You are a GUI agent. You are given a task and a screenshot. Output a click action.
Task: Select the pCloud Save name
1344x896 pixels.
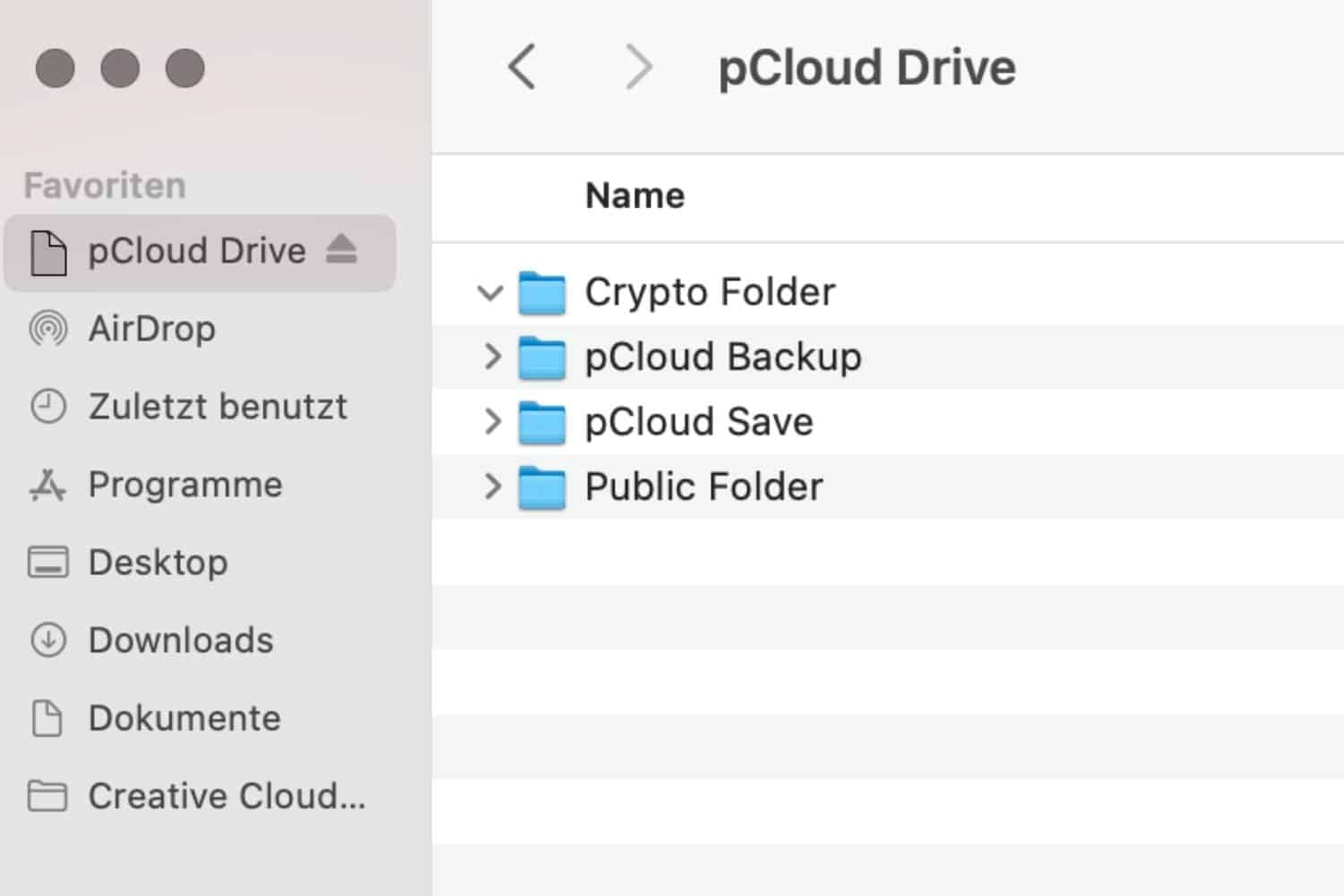[699, 421]
